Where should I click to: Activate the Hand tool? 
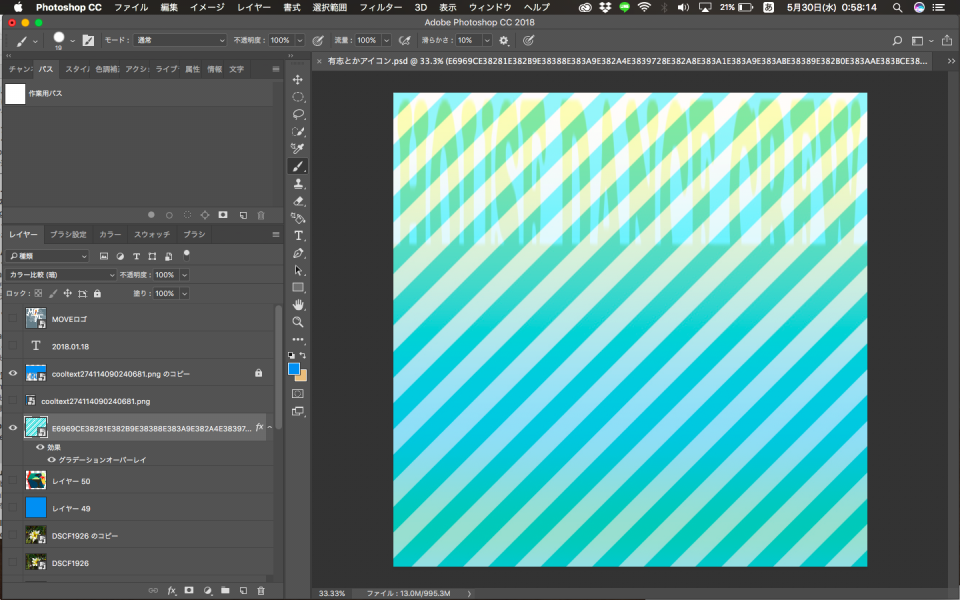pos(298,305)
